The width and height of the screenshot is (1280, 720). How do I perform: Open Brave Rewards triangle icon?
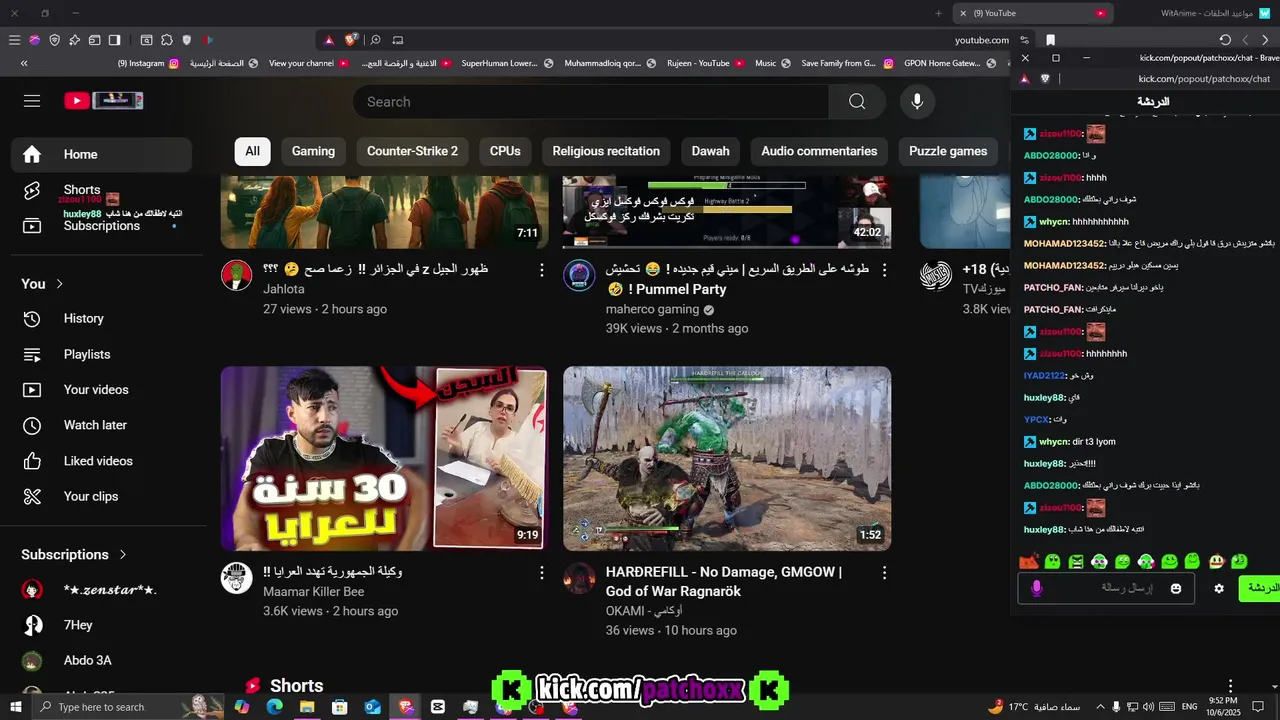pos(328,40)
